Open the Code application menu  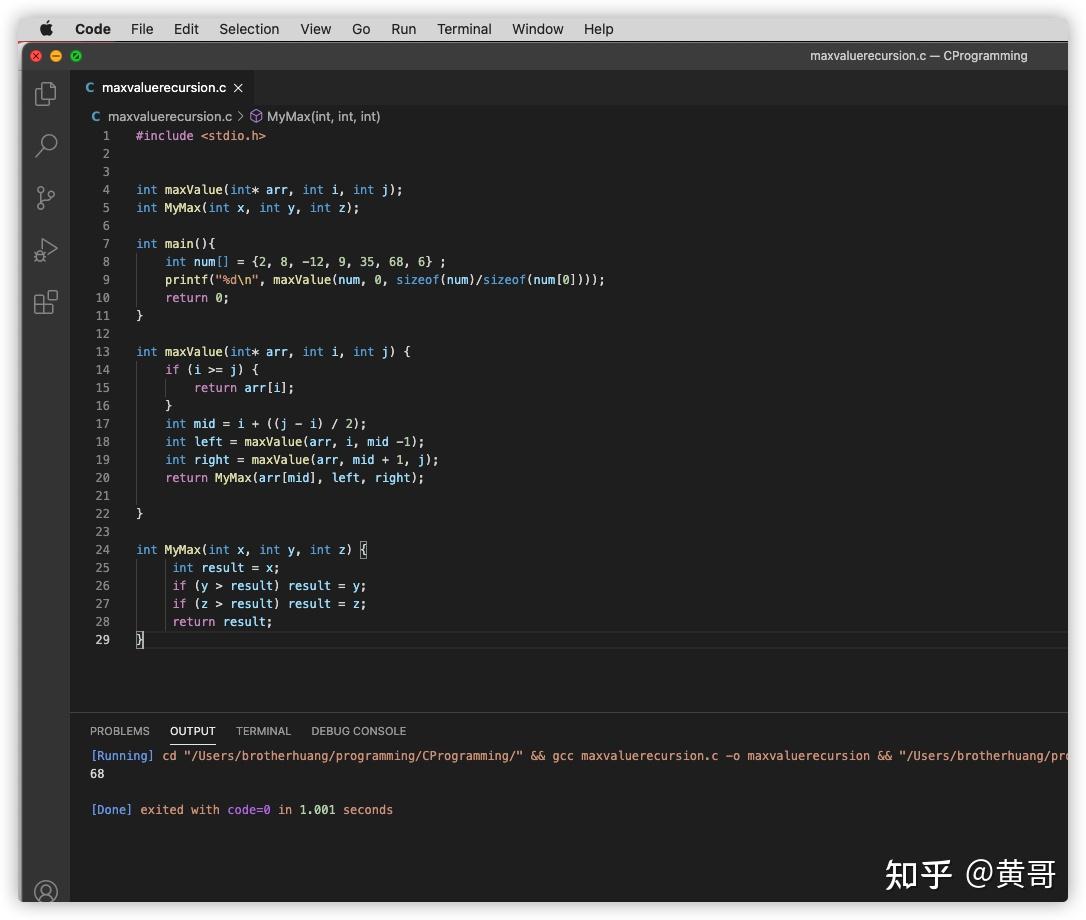click(x=93, y=29)
